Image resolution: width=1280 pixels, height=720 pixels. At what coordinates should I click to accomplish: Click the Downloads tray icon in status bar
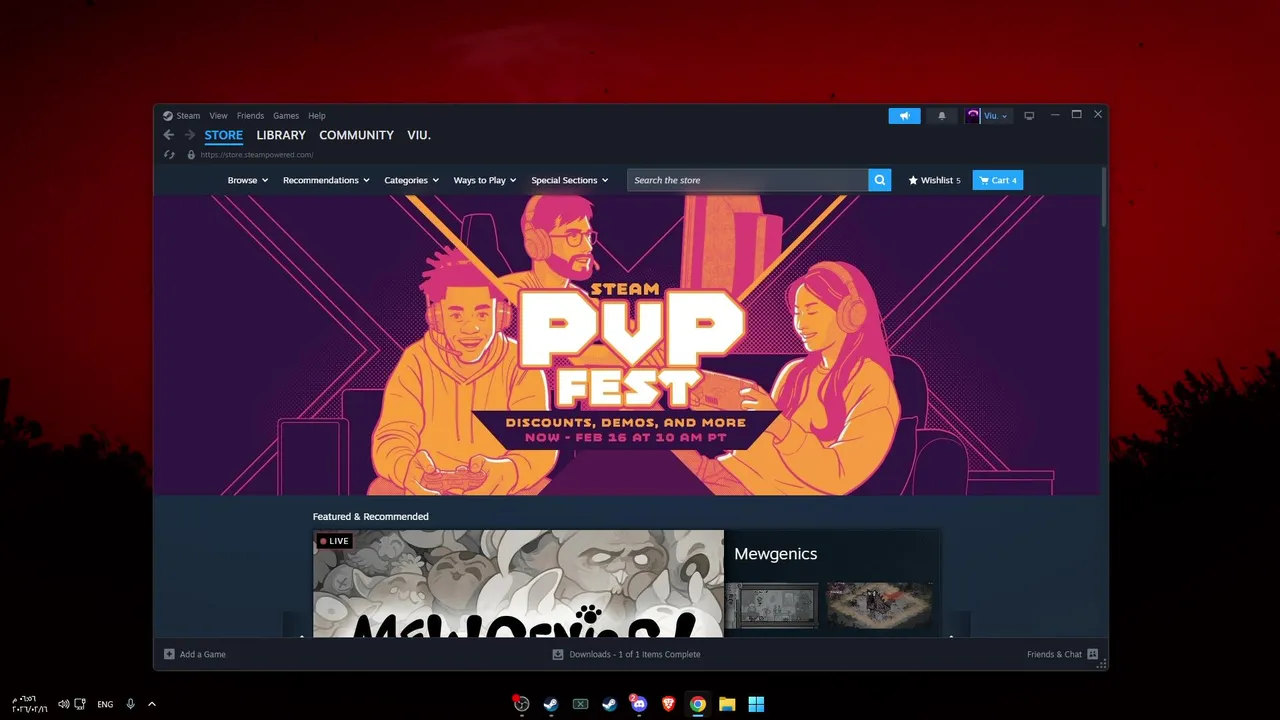pos(558,654)
